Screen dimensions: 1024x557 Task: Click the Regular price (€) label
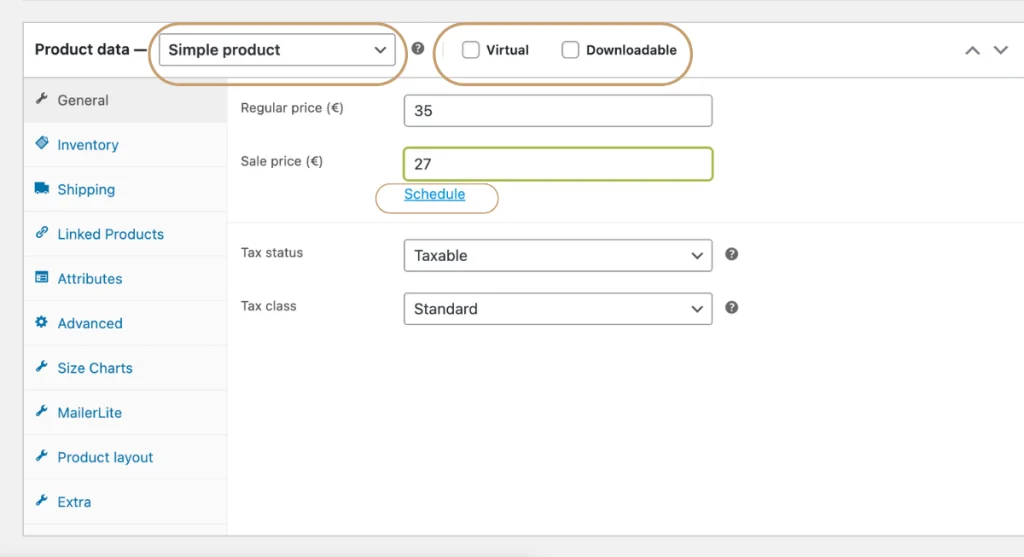[x=292, y=108]
